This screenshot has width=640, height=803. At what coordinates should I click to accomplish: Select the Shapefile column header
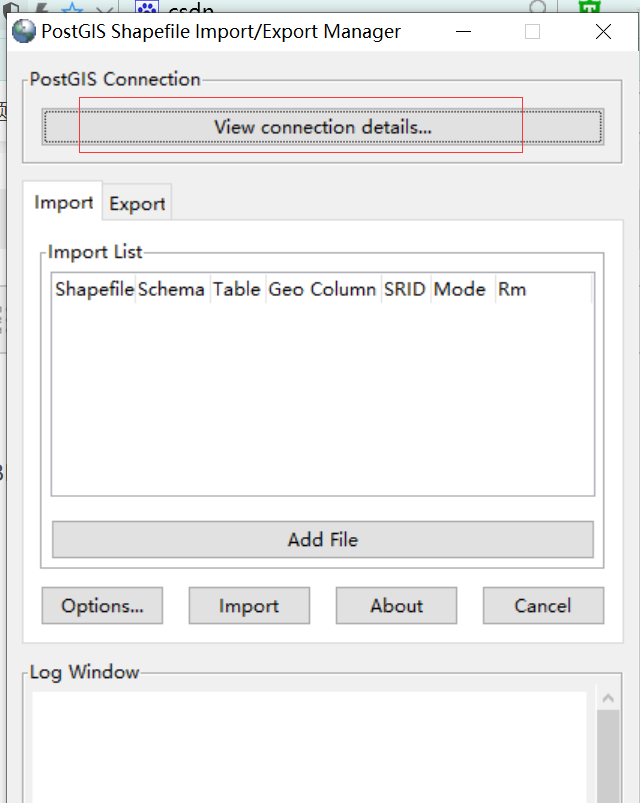[x=94, y=289]
